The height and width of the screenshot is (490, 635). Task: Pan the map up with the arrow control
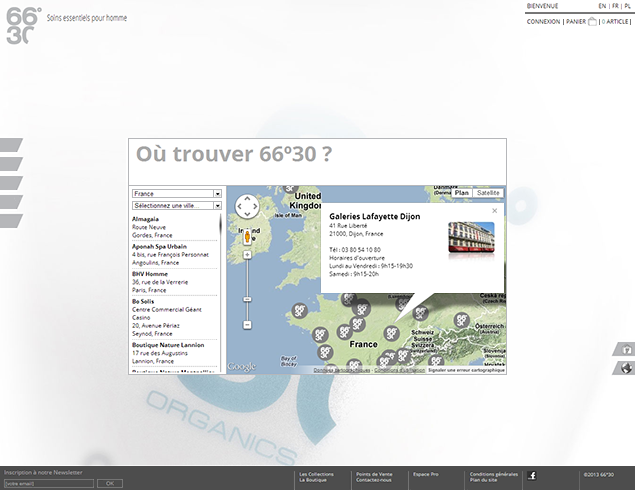tap(247, 198)
